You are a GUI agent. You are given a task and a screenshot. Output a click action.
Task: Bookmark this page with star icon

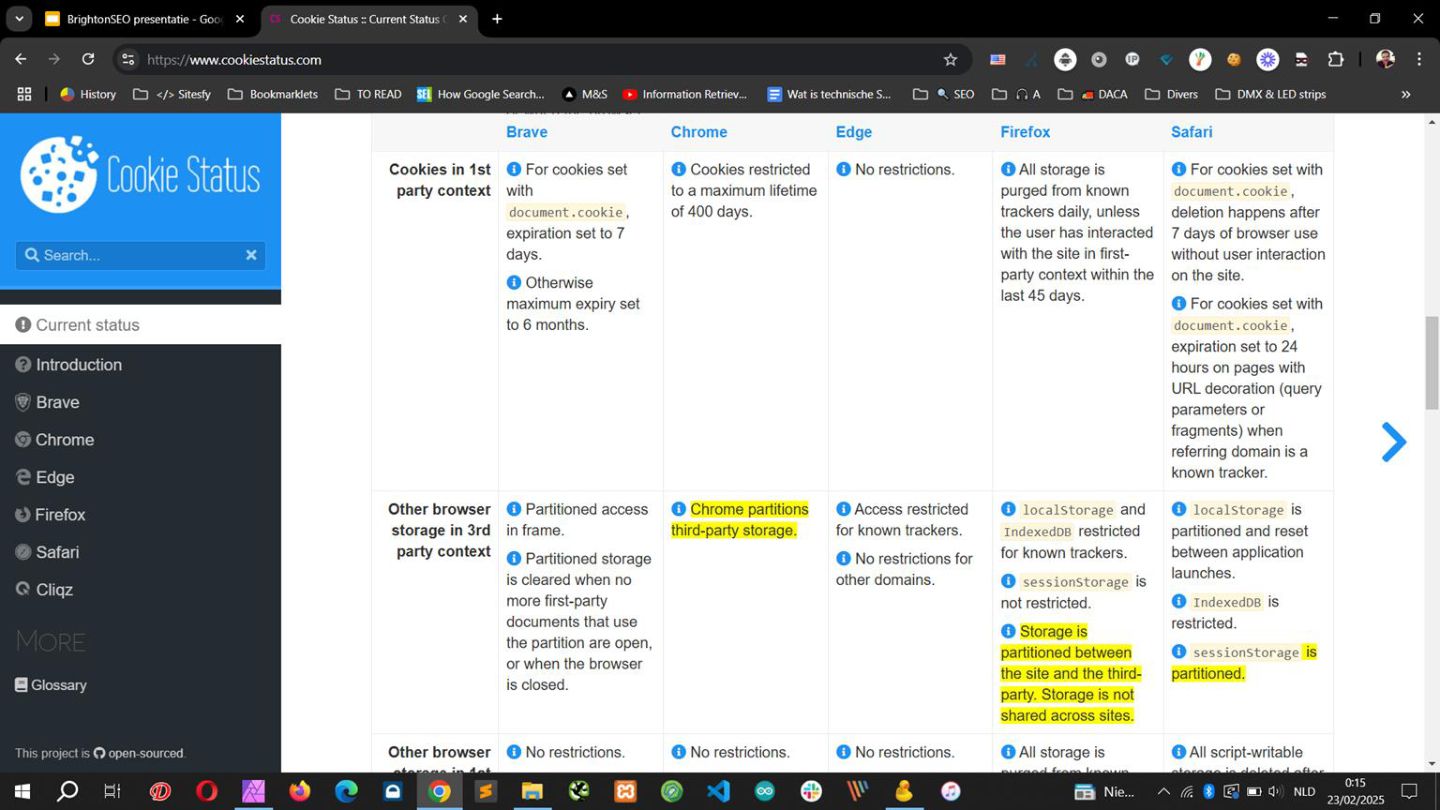(950, 60)
